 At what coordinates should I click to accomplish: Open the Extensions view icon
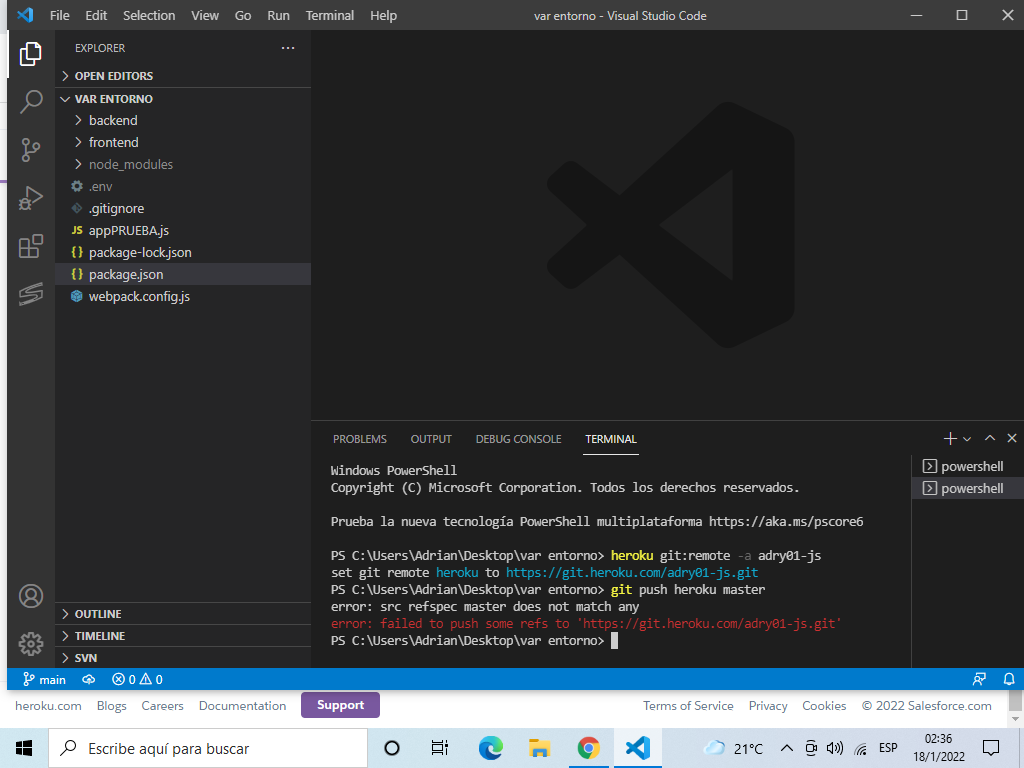coord(30,246)
